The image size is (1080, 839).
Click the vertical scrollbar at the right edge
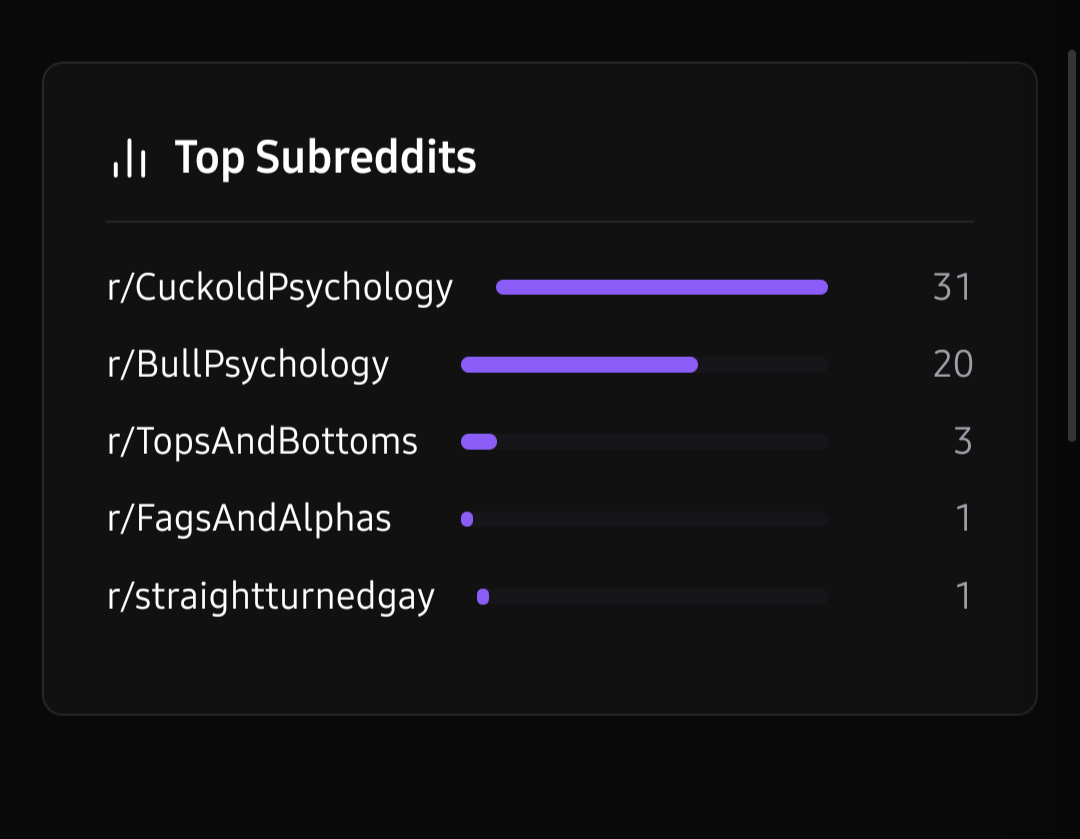1072,245
